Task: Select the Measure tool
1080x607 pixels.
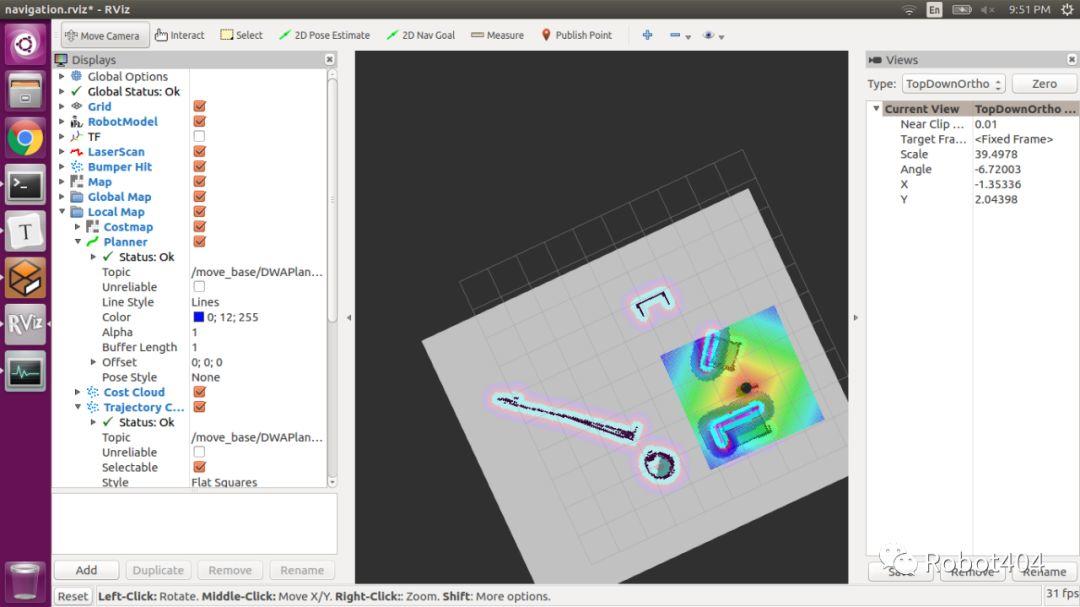Action: coord(497,35)
